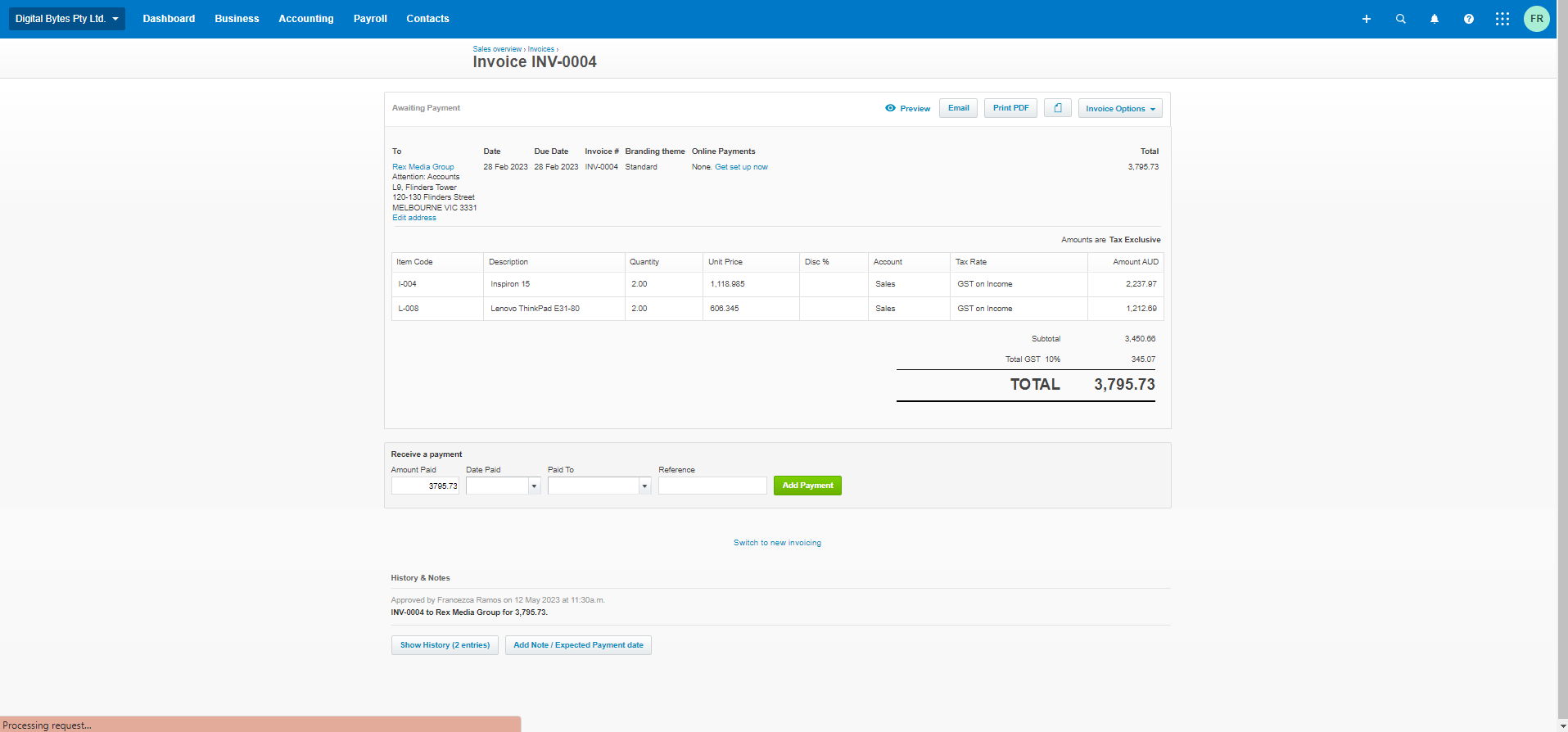1568x732 pixels.
Task: Click the Preview eye icon
Action: click(890, 108)
